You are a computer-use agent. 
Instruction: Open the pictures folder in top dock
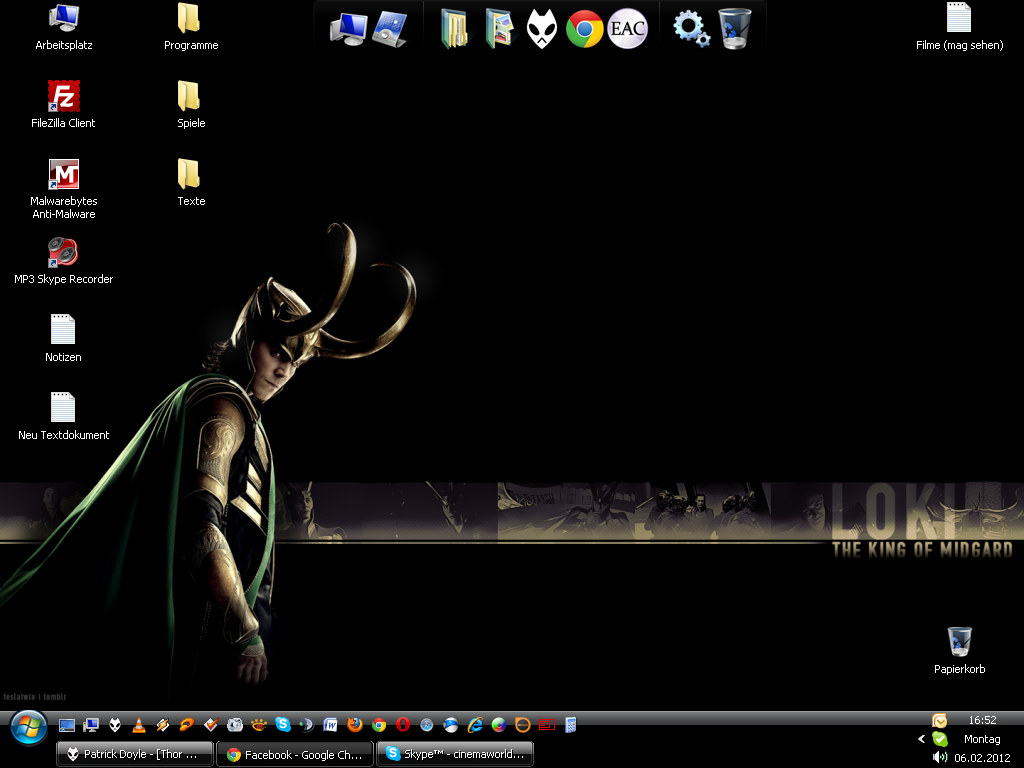[499, 29]
